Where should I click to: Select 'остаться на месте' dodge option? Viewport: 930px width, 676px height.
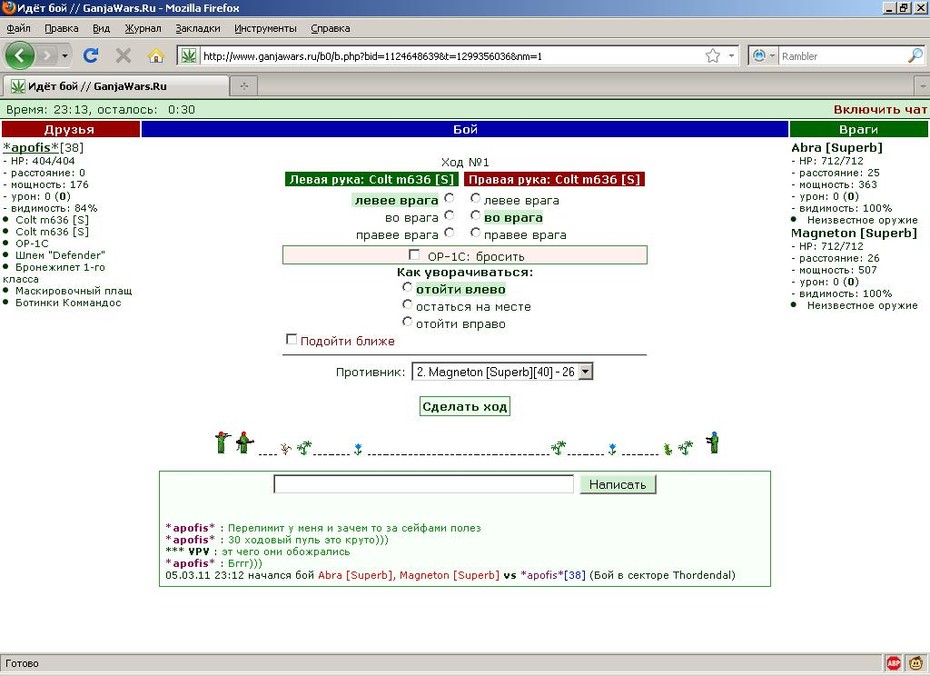coord(407,304)
